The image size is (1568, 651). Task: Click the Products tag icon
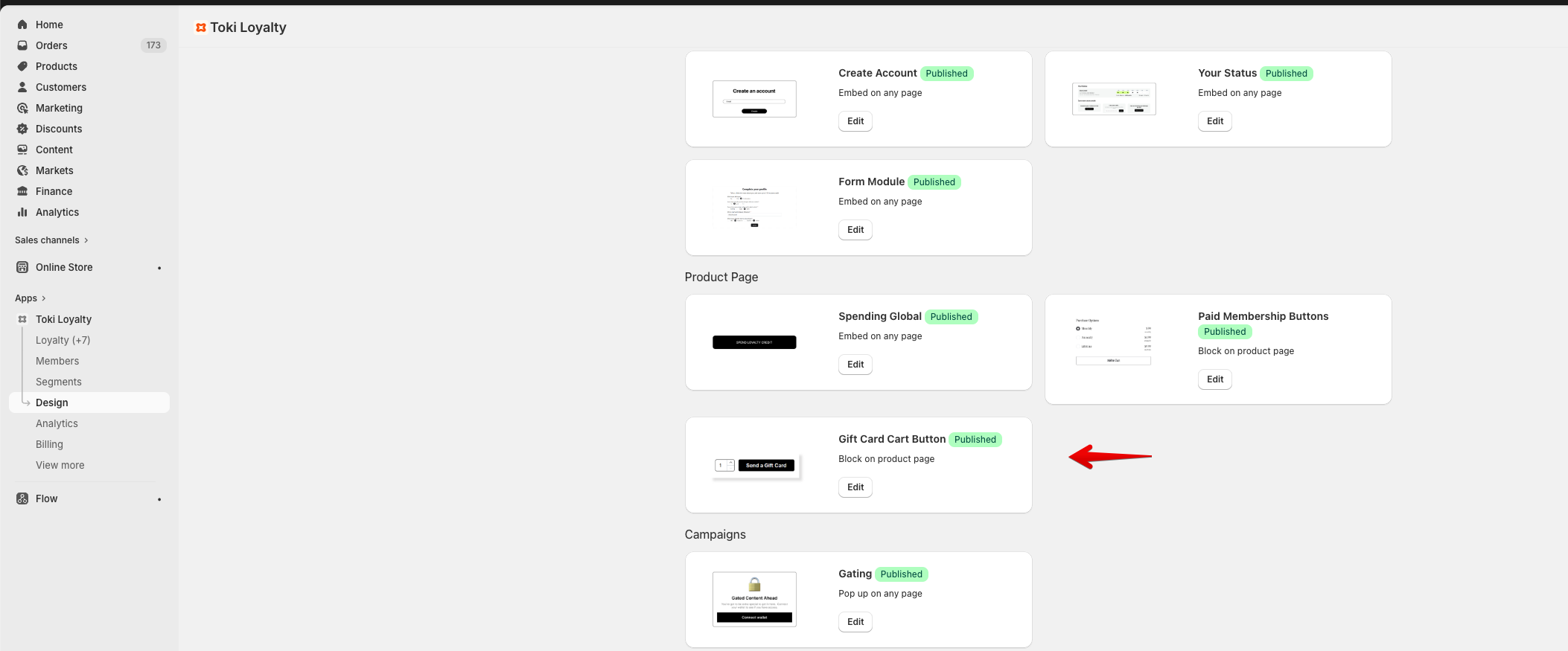[x=22, y=66]
